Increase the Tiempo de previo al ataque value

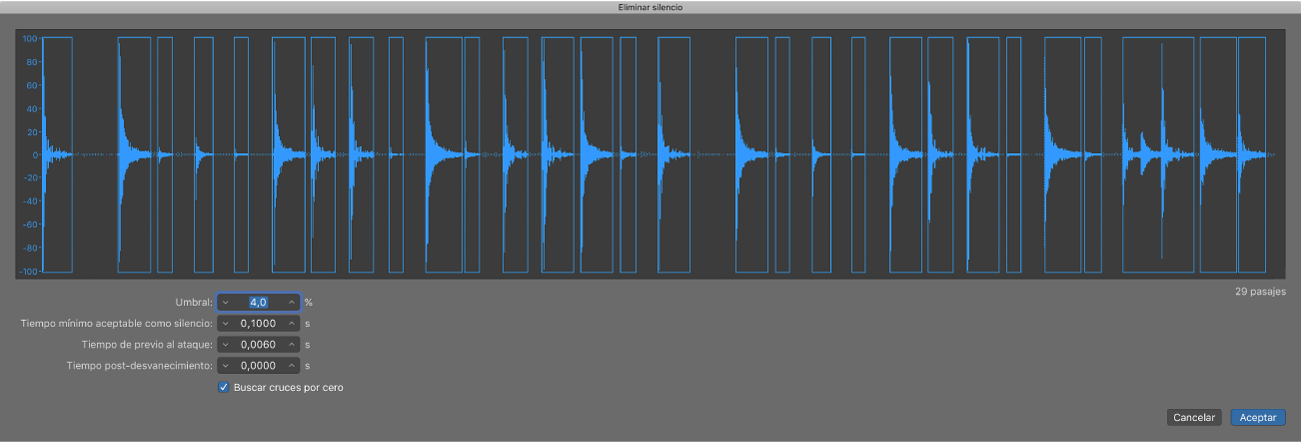pos(292,345)
